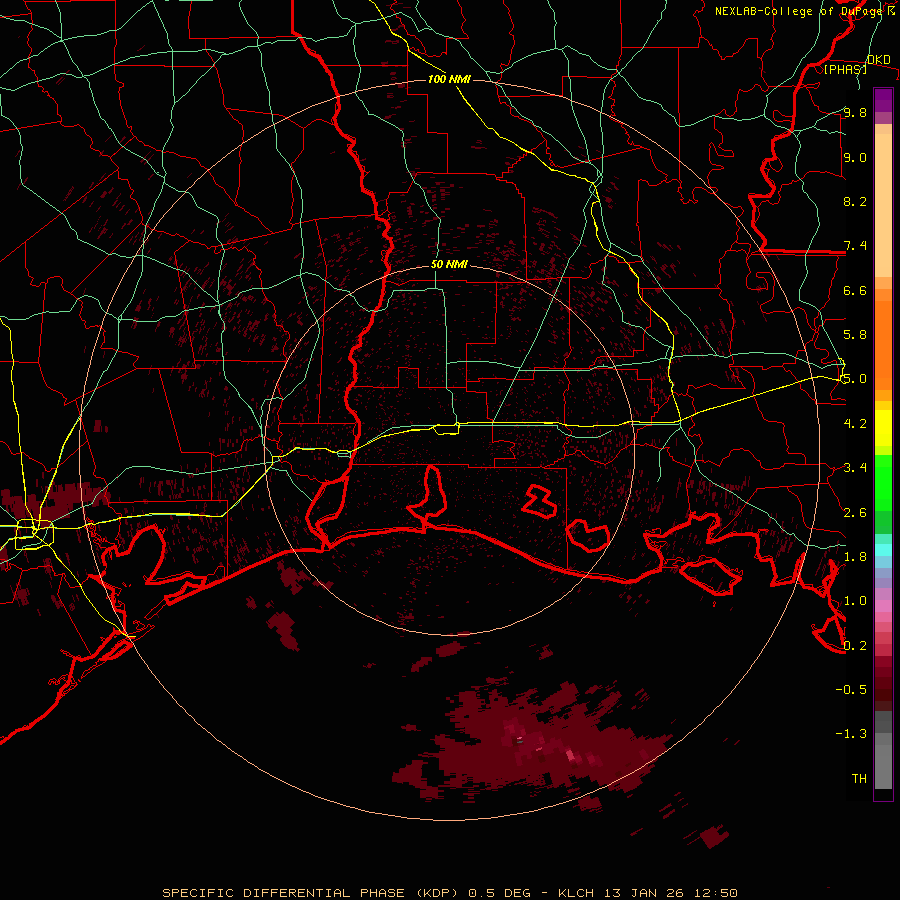Pick the bright green segment of the color bar
The width and height of the screenshot is (900, 900).
(x=883, y=482)
